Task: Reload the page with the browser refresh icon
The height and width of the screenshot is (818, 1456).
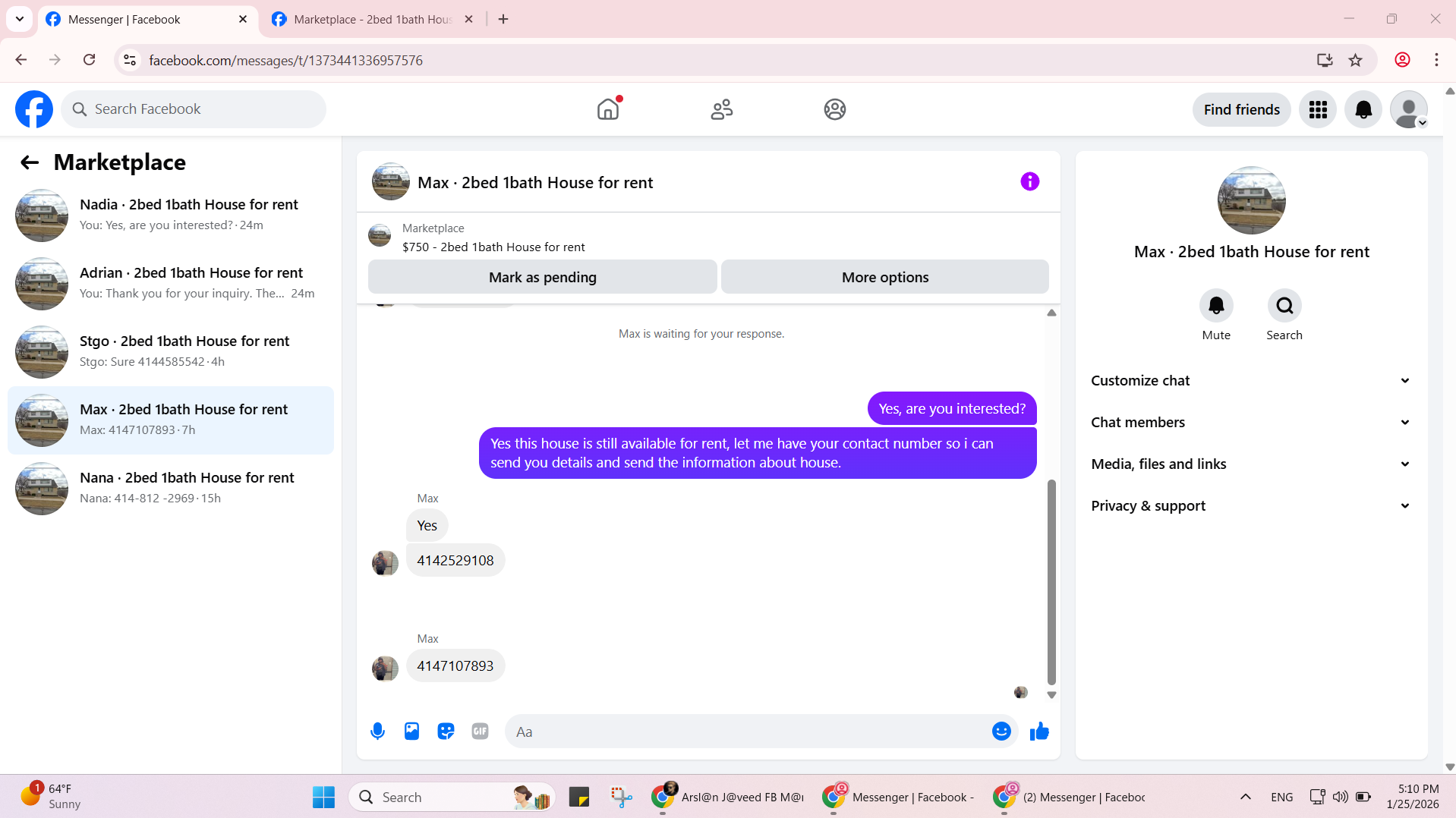Action: click(90, 60)
